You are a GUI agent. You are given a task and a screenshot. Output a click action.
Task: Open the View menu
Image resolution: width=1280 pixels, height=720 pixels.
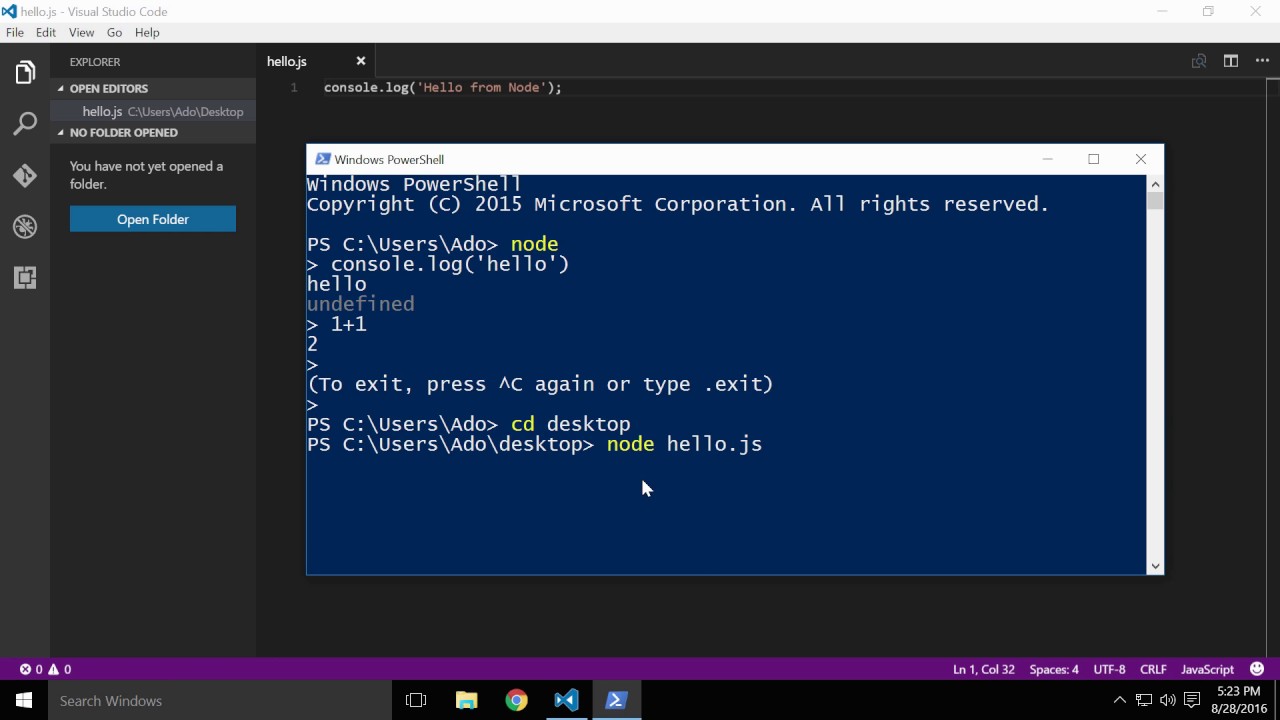81,32
